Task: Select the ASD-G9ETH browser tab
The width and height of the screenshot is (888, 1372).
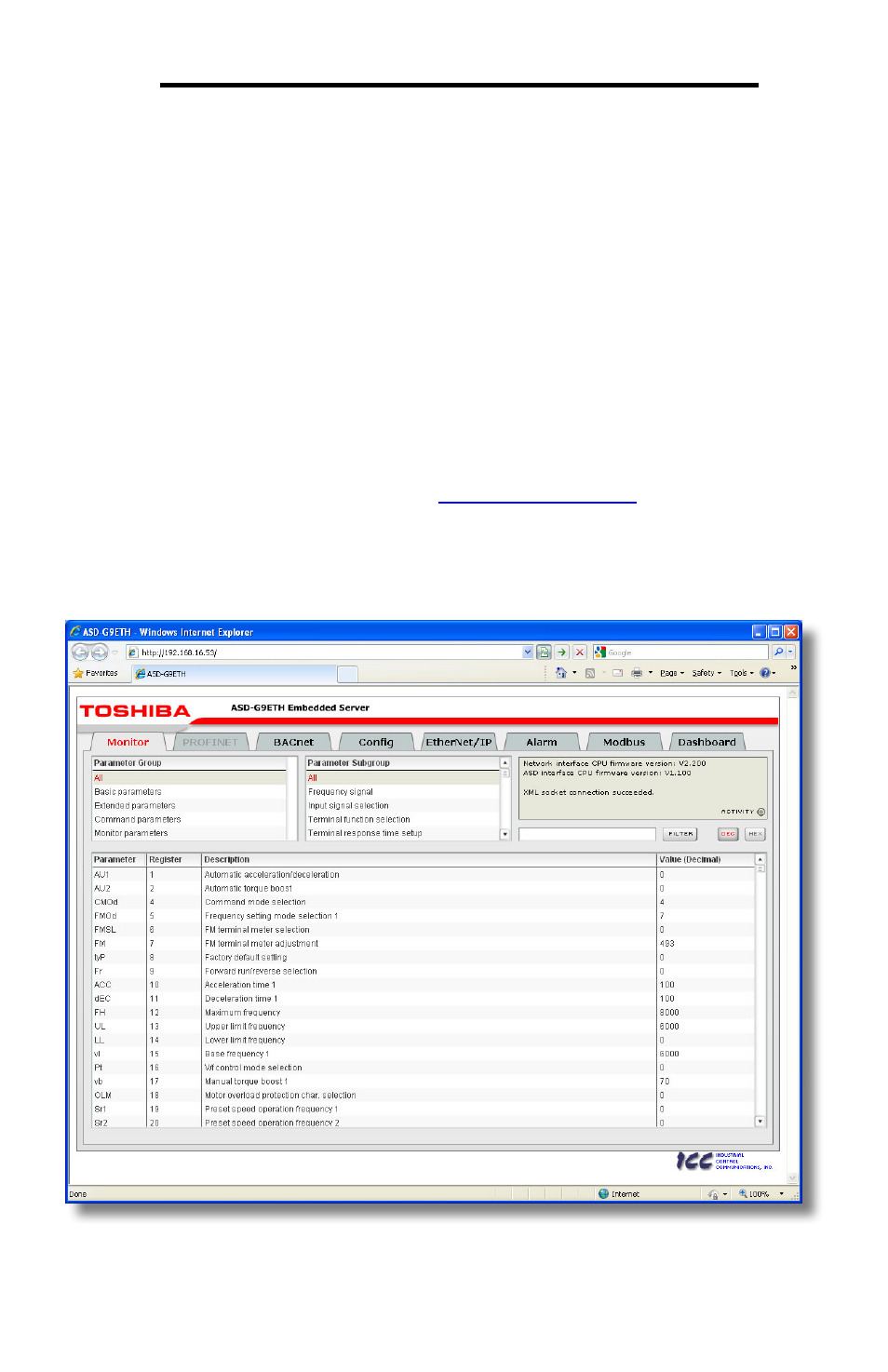Action: tap(232, 674)
